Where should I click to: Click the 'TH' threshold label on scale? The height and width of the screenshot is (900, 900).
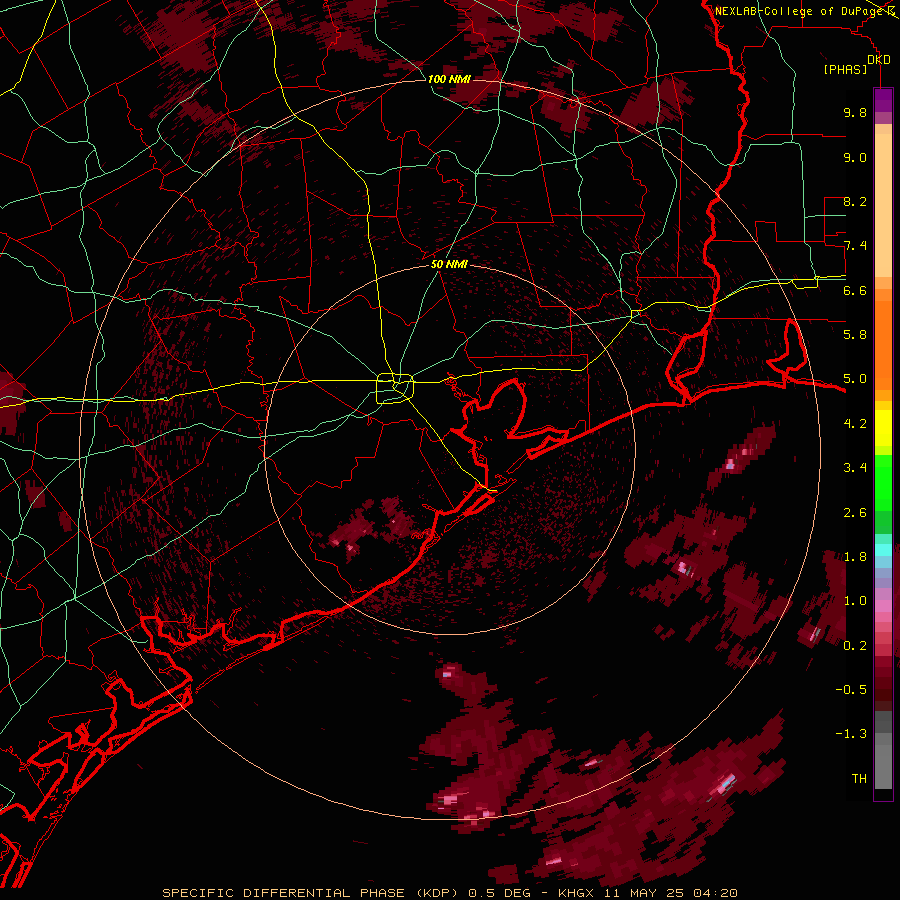point(859,778)
